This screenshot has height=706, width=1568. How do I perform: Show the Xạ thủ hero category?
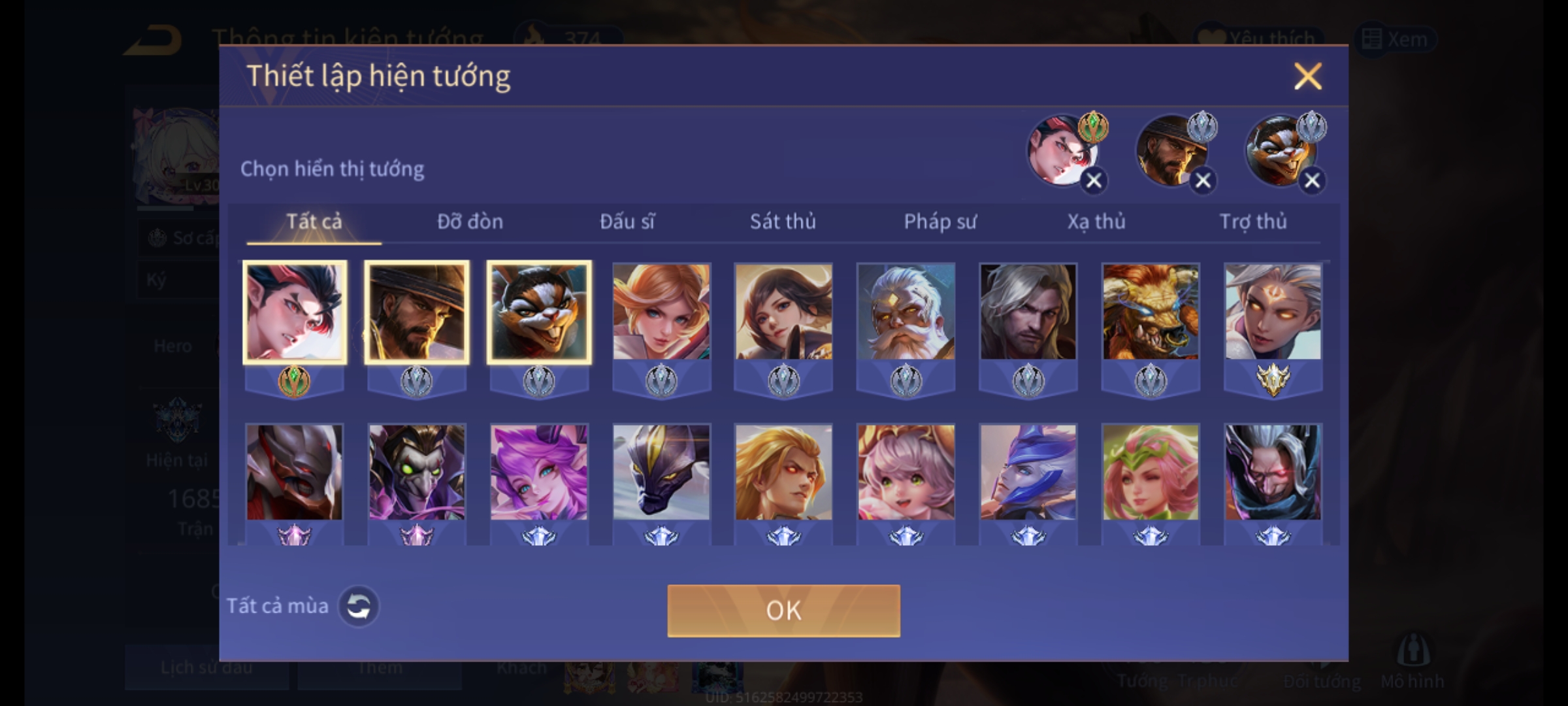1096,222
